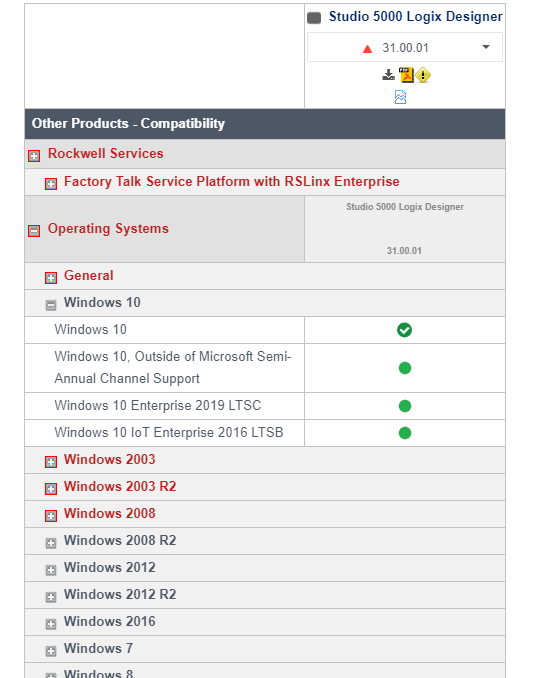The image size is (556, 678).
Task: Select 'Windows 10, Outside of Microsoft Semi-Annual Channel Support' text
Action: (x=173, y=367)
